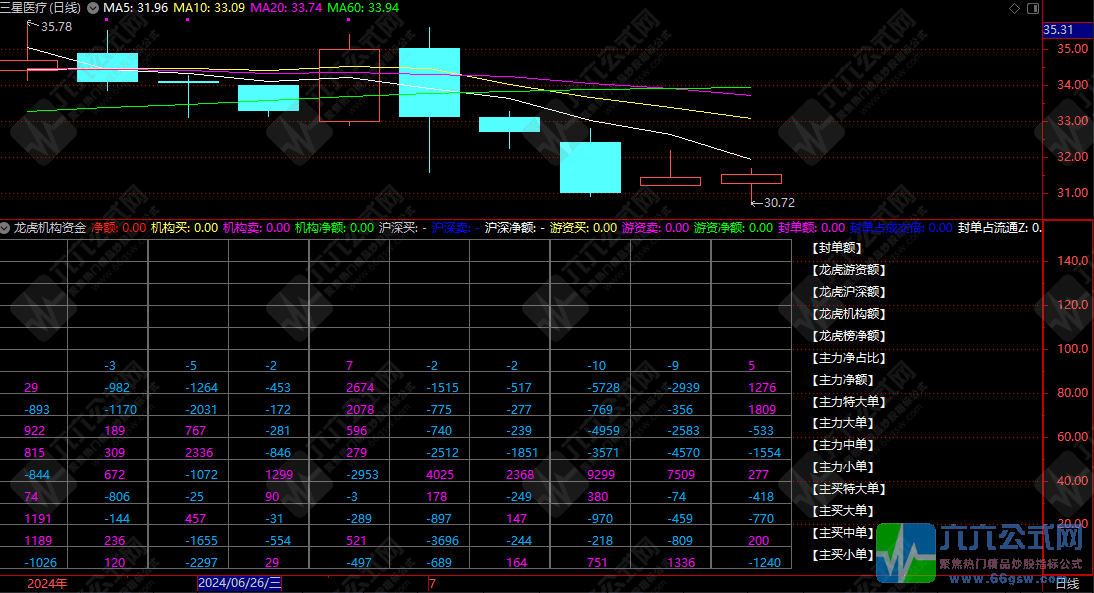
Task: Select the hollow white-outlined candlestick
Action: [x=349, y=85]
